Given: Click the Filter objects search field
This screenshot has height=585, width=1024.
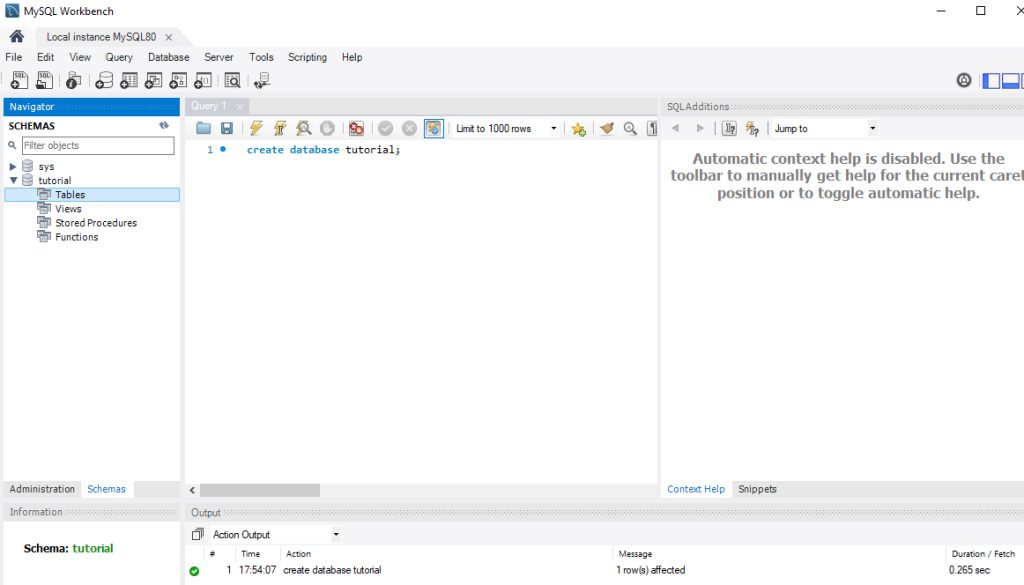Looking at the screenshot, I should 98,146.
